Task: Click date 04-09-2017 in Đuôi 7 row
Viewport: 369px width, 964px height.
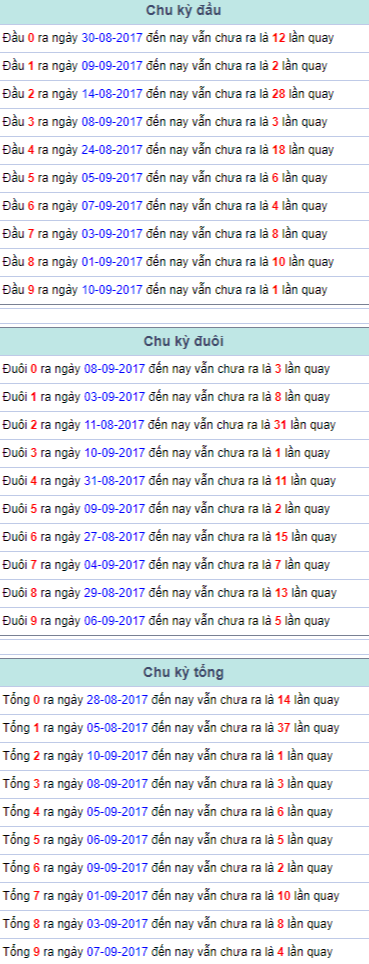Action: pos(114,565)
